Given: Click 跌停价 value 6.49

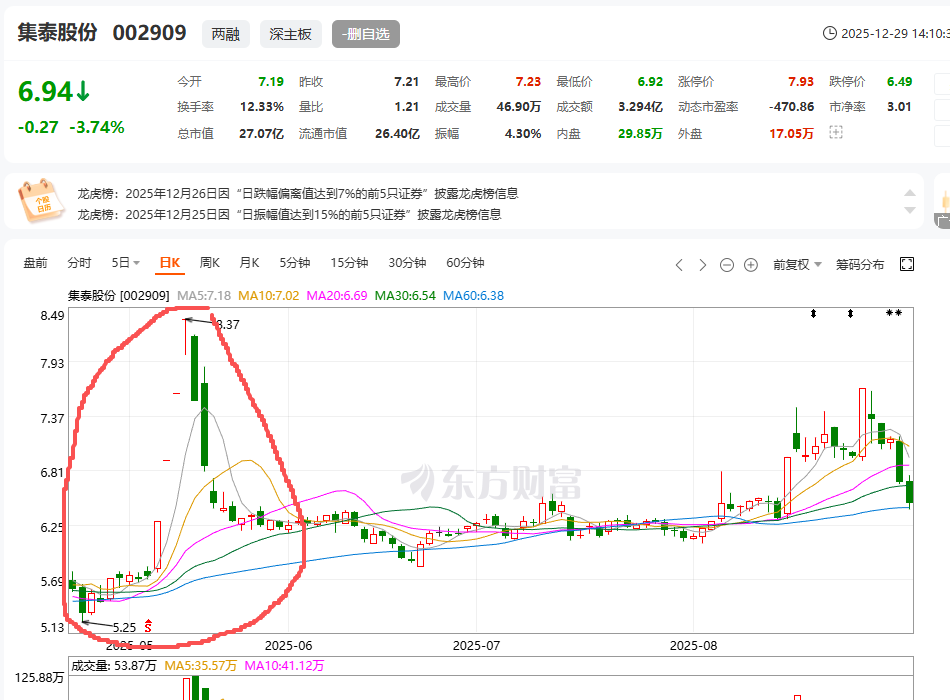Looking at the screenshot, I should click(x=900, y=81).
